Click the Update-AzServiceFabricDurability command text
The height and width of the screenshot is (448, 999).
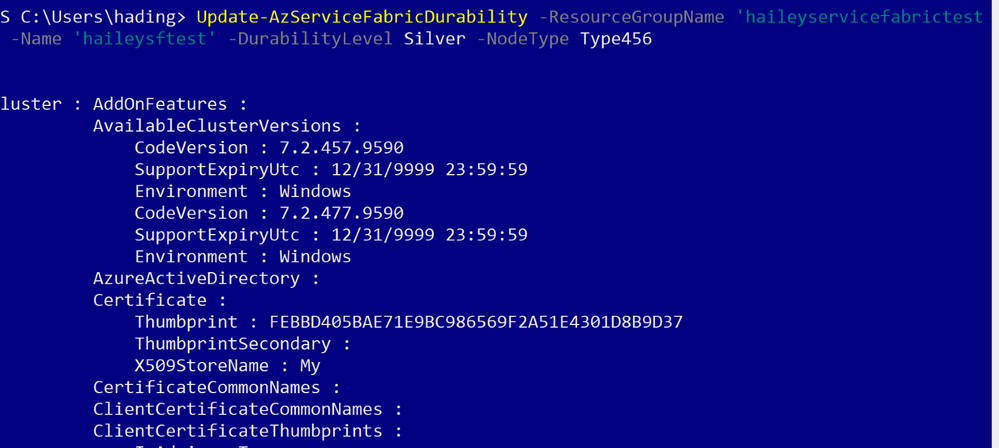(362, 17)
